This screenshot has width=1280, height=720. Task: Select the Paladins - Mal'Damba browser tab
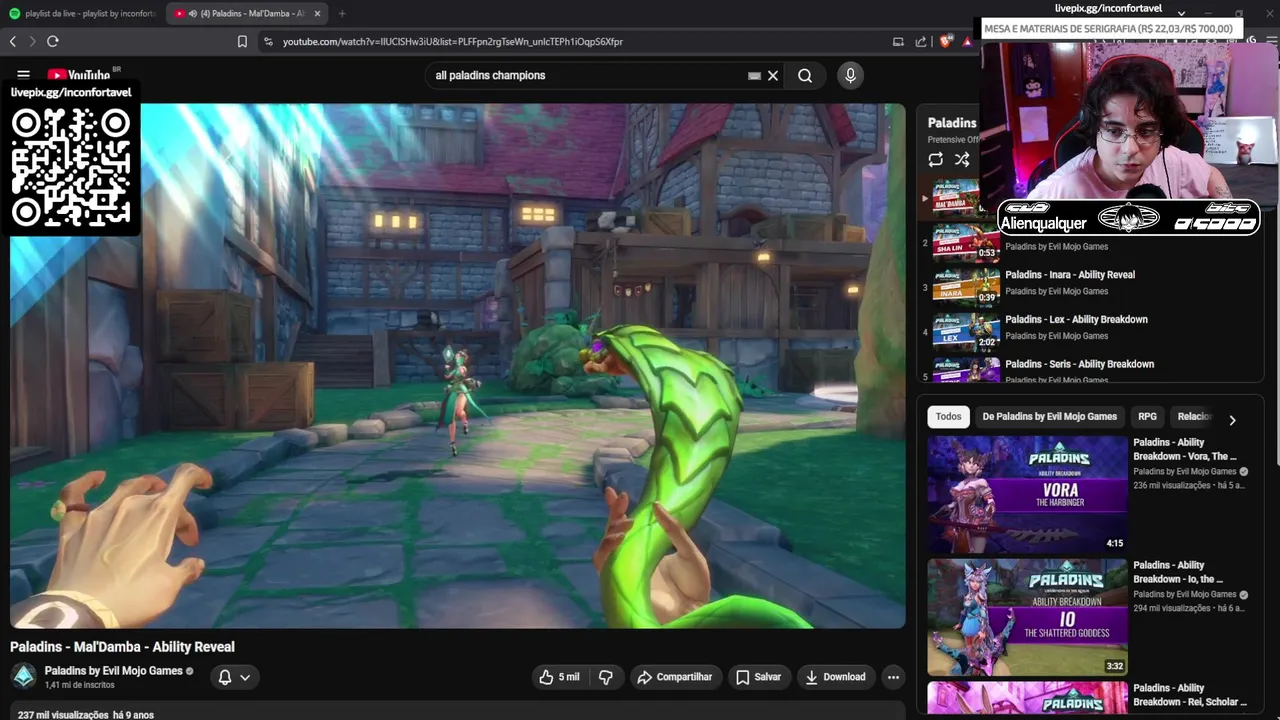coord(245,14)
